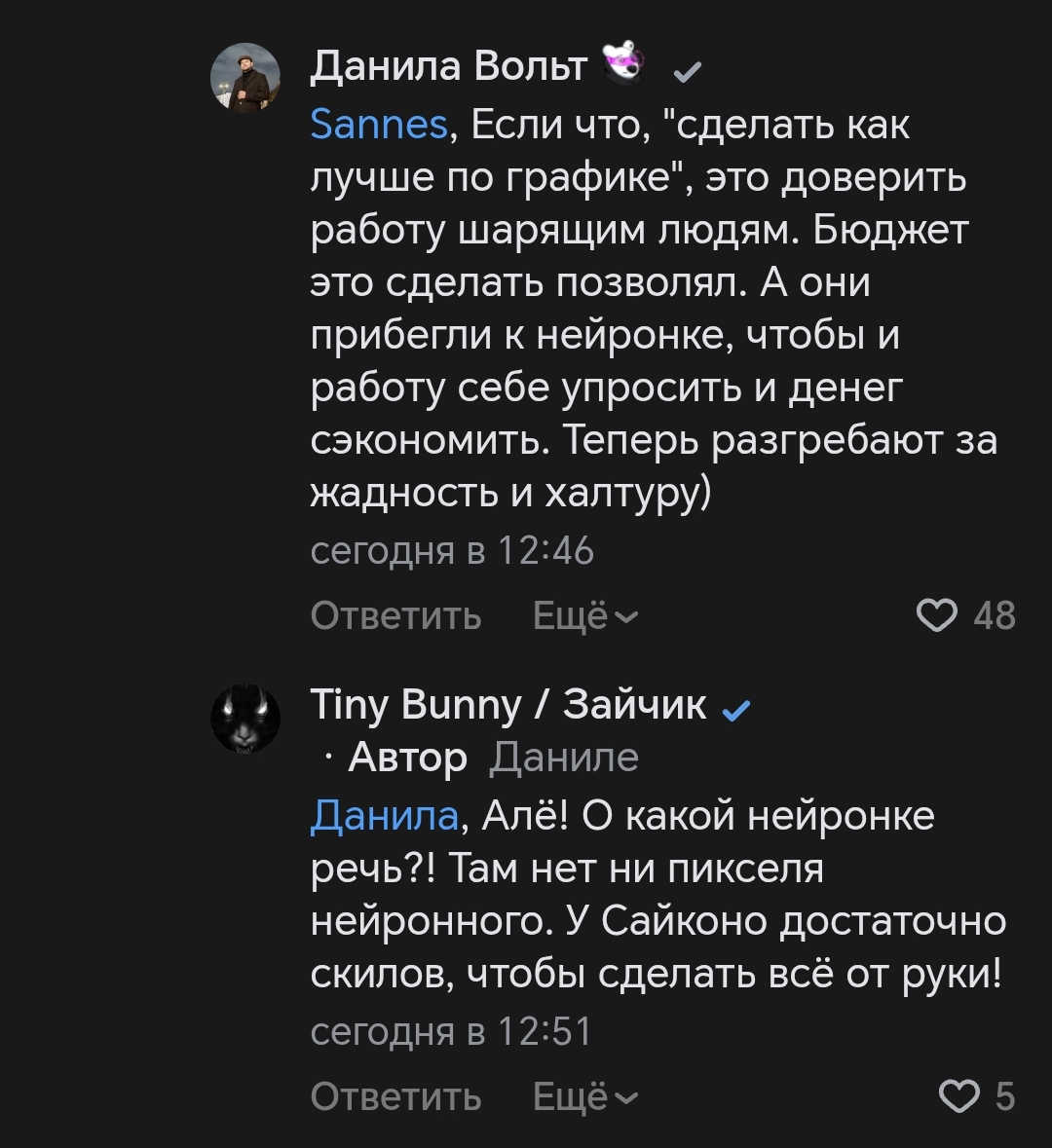
Task: Click the timestamp сегодня в 12:46
Action: (x=452, y=552)
